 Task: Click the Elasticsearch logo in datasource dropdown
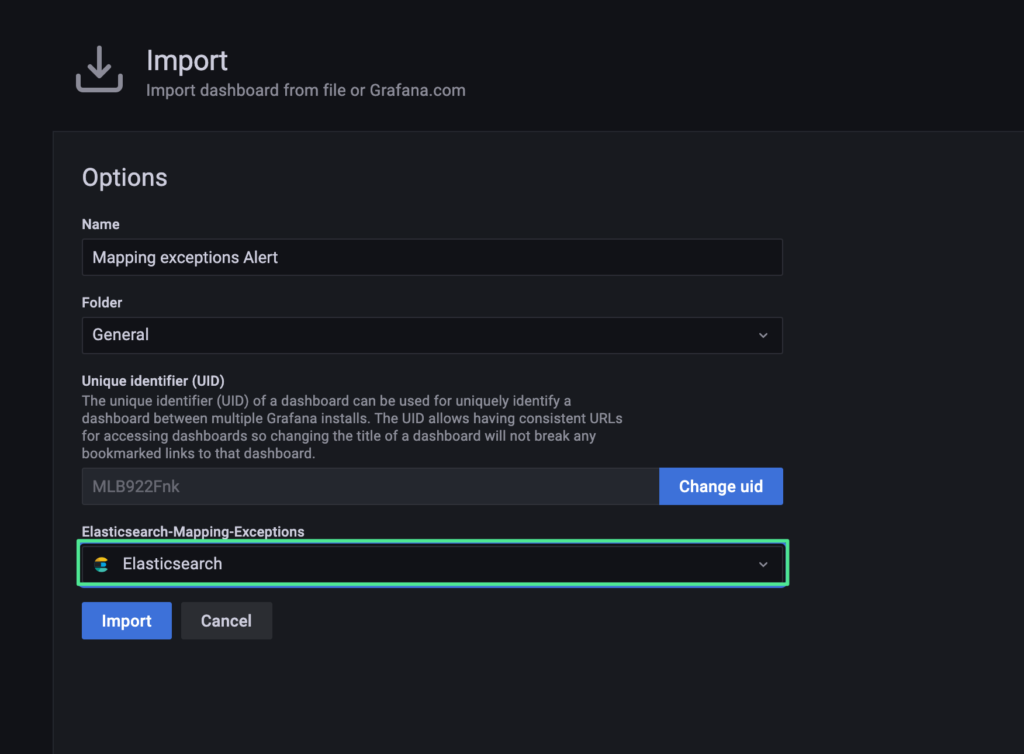pos(101,564)
